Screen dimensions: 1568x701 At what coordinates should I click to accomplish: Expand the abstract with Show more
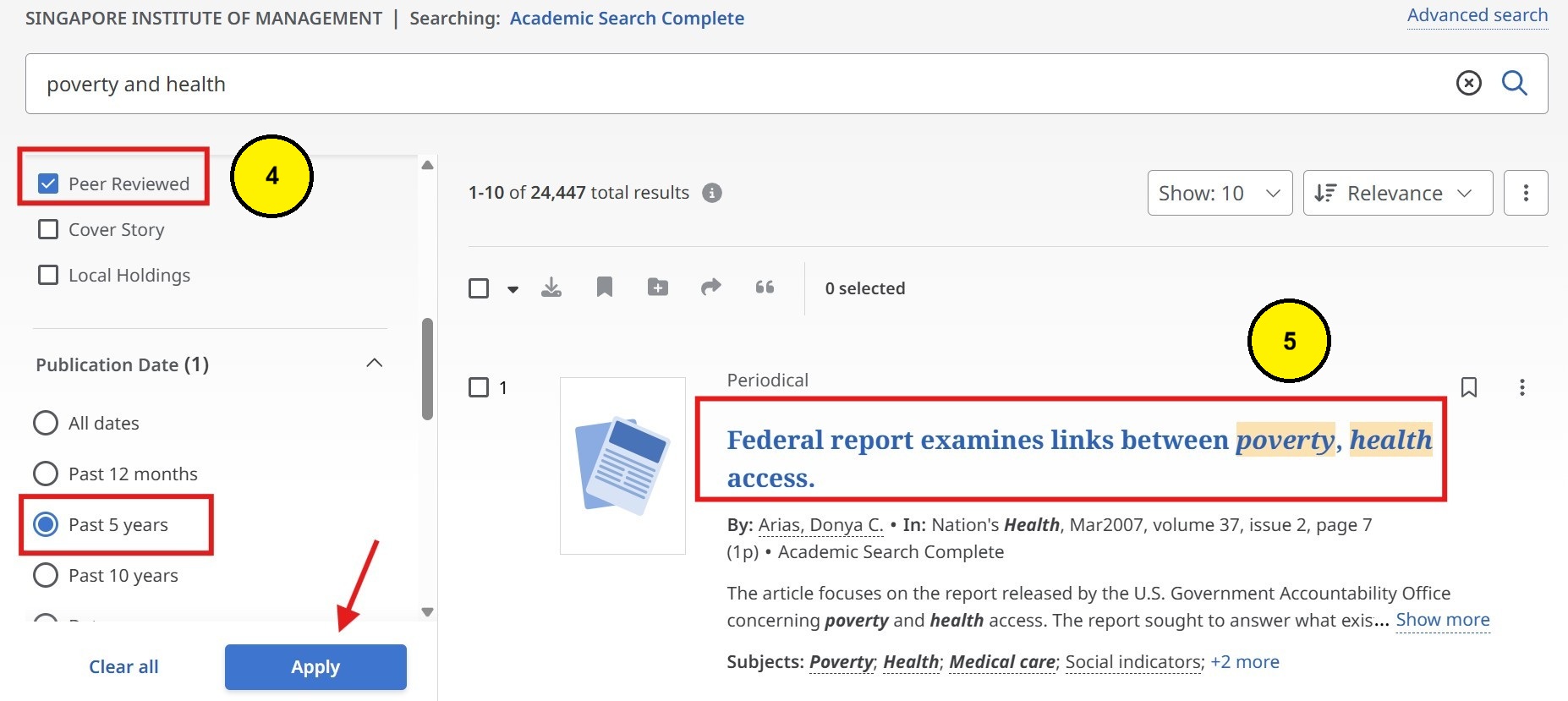1442,620
